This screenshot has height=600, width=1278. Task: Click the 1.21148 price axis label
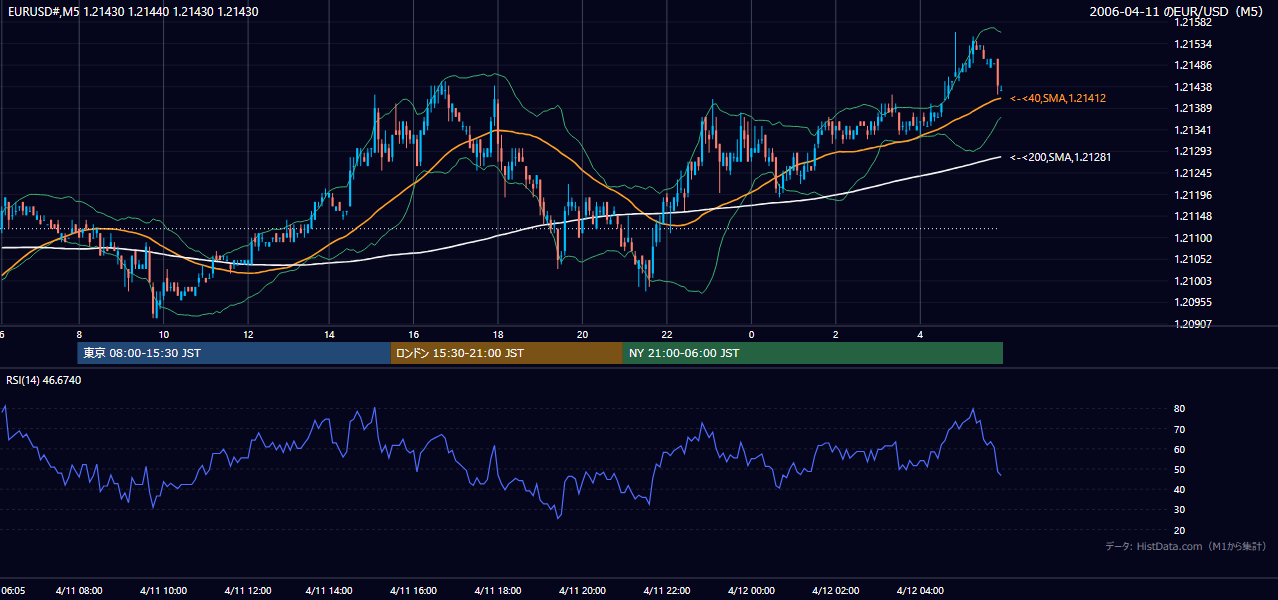(1193, 216)
